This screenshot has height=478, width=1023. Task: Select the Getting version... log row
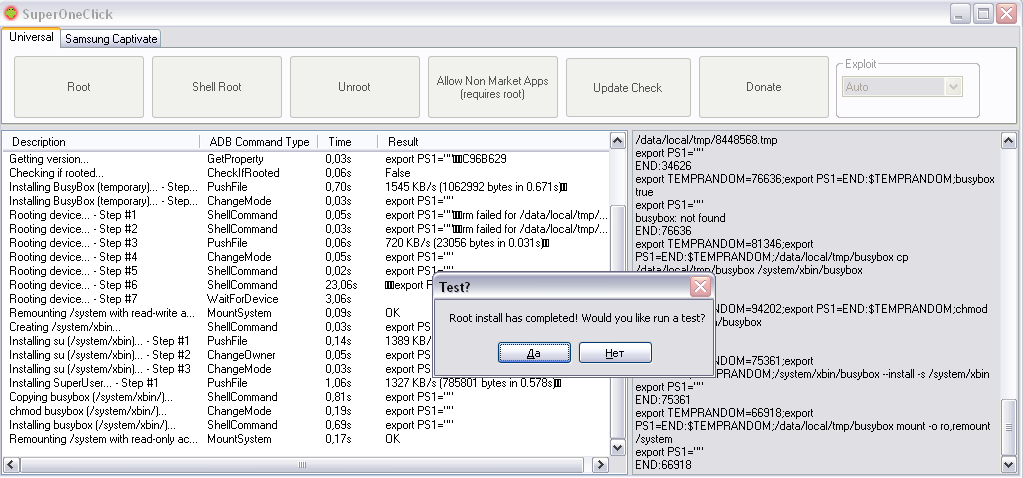49,159
